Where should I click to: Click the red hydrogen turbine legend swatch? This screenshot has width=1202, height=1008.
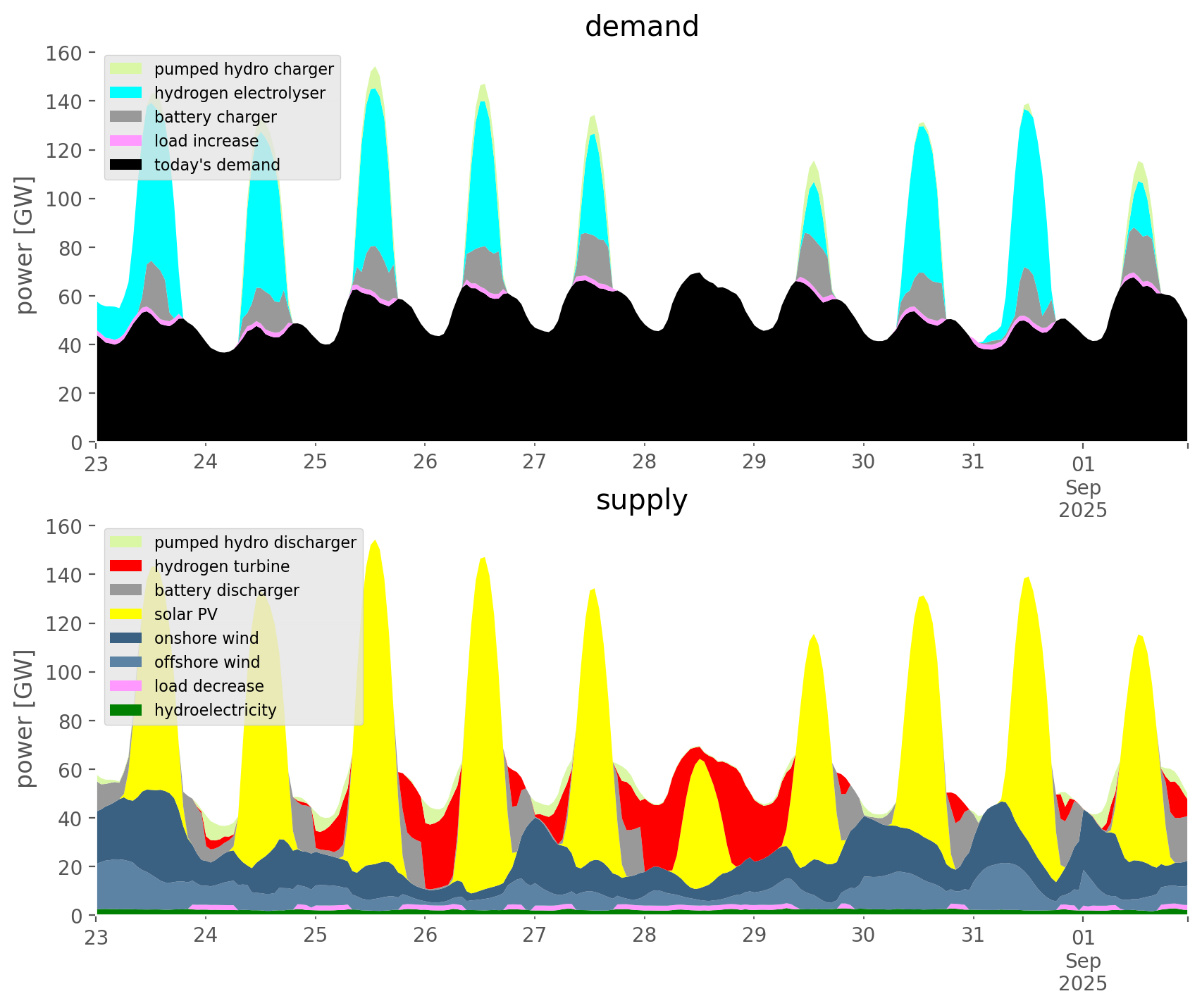tap(127, 566)
